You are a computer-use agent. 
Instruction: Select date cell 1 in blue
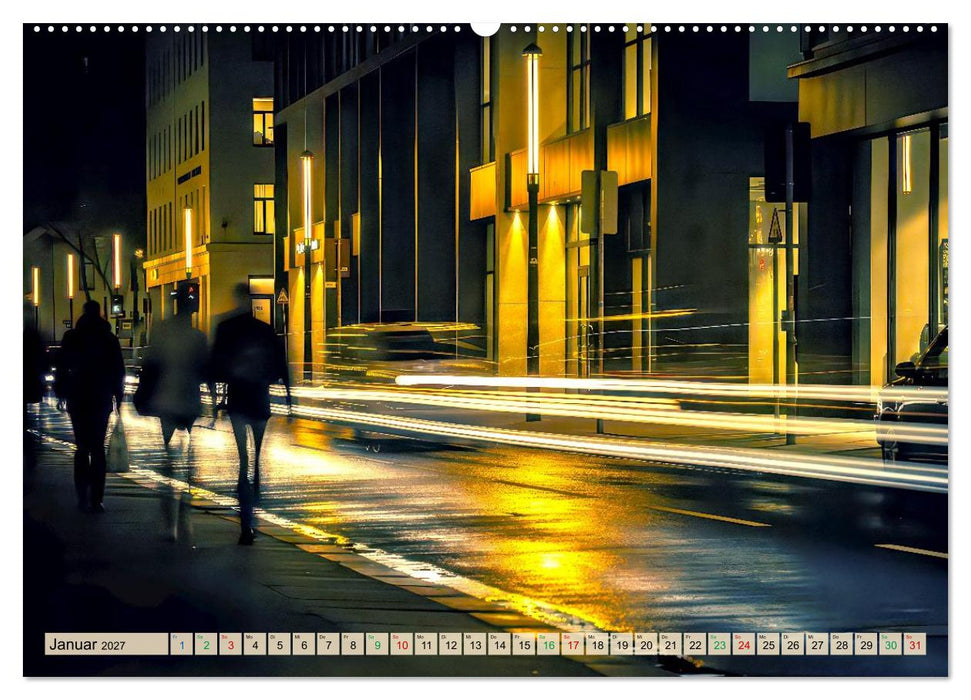tap(181, 644)
